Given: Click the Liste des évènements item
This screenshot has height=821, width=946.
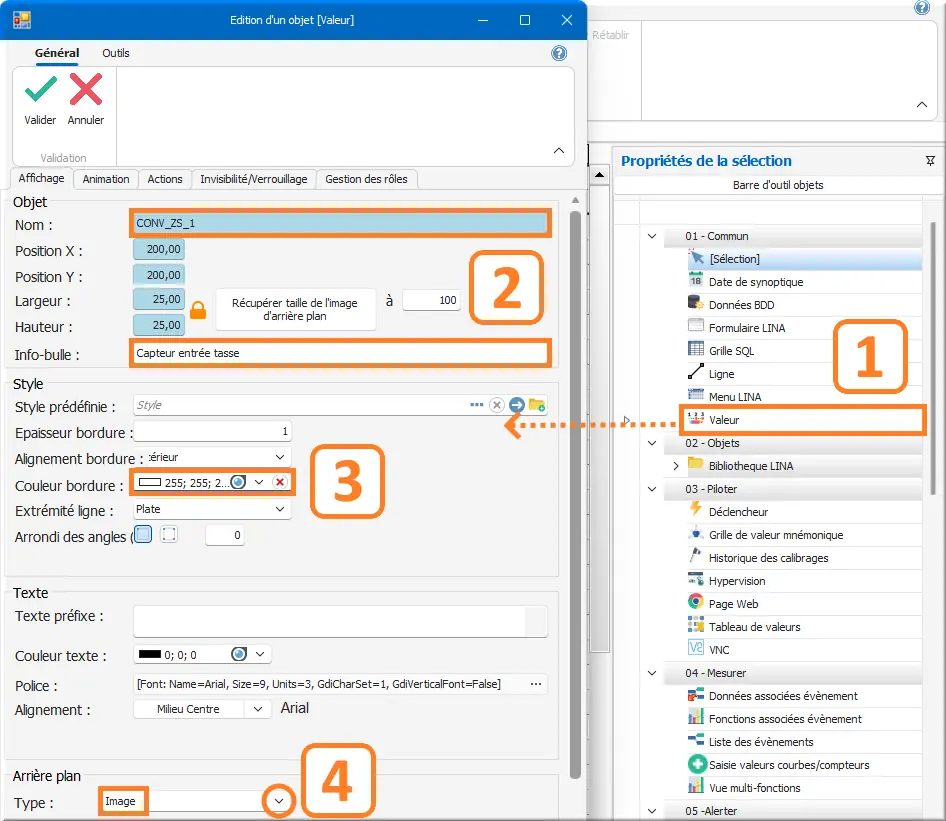Looking at the screenshot, I should (805, 742).
